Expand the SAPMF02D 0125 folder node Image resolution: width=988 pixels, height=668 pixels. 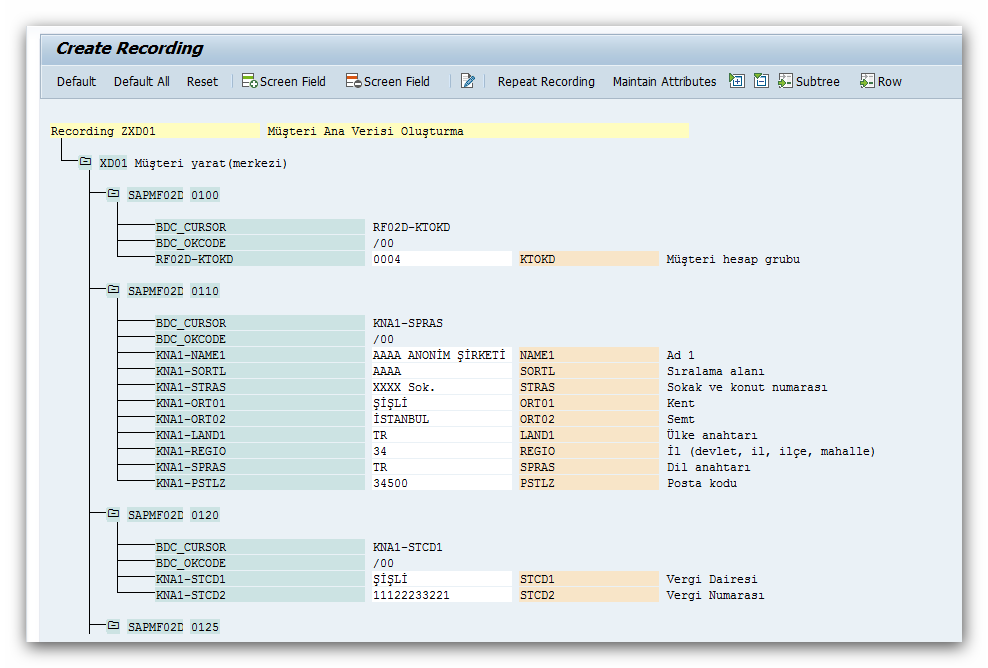(x=113, y=626)
